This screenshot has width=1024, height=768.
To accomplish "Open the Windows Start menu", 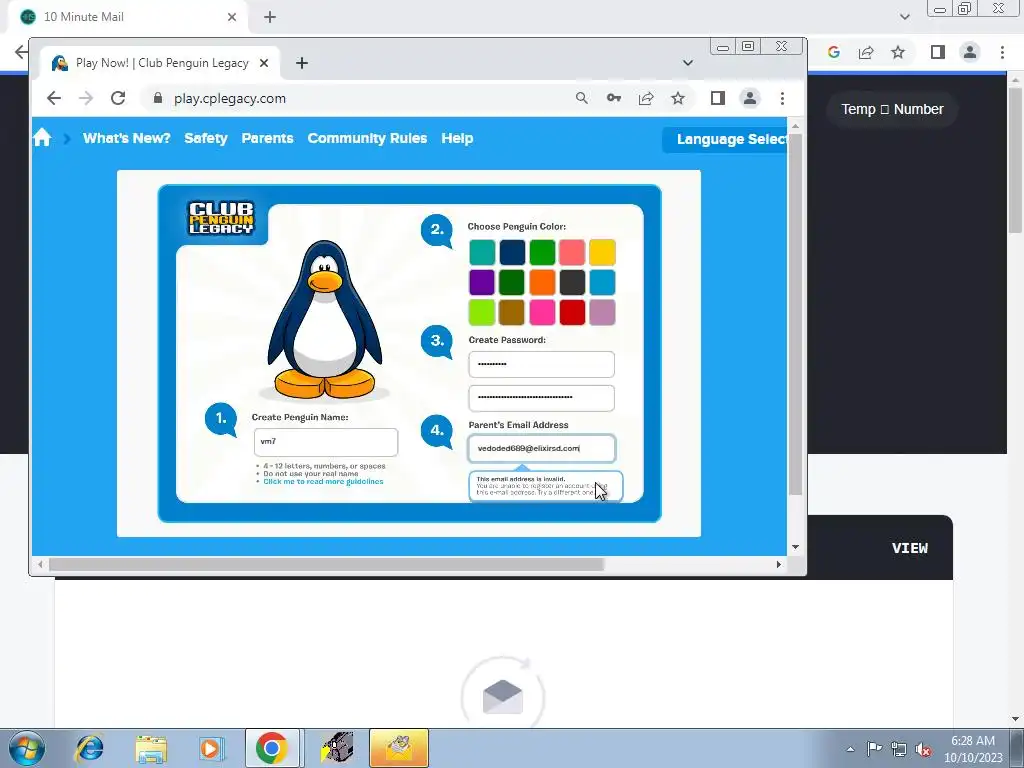I will click(27, 748).
